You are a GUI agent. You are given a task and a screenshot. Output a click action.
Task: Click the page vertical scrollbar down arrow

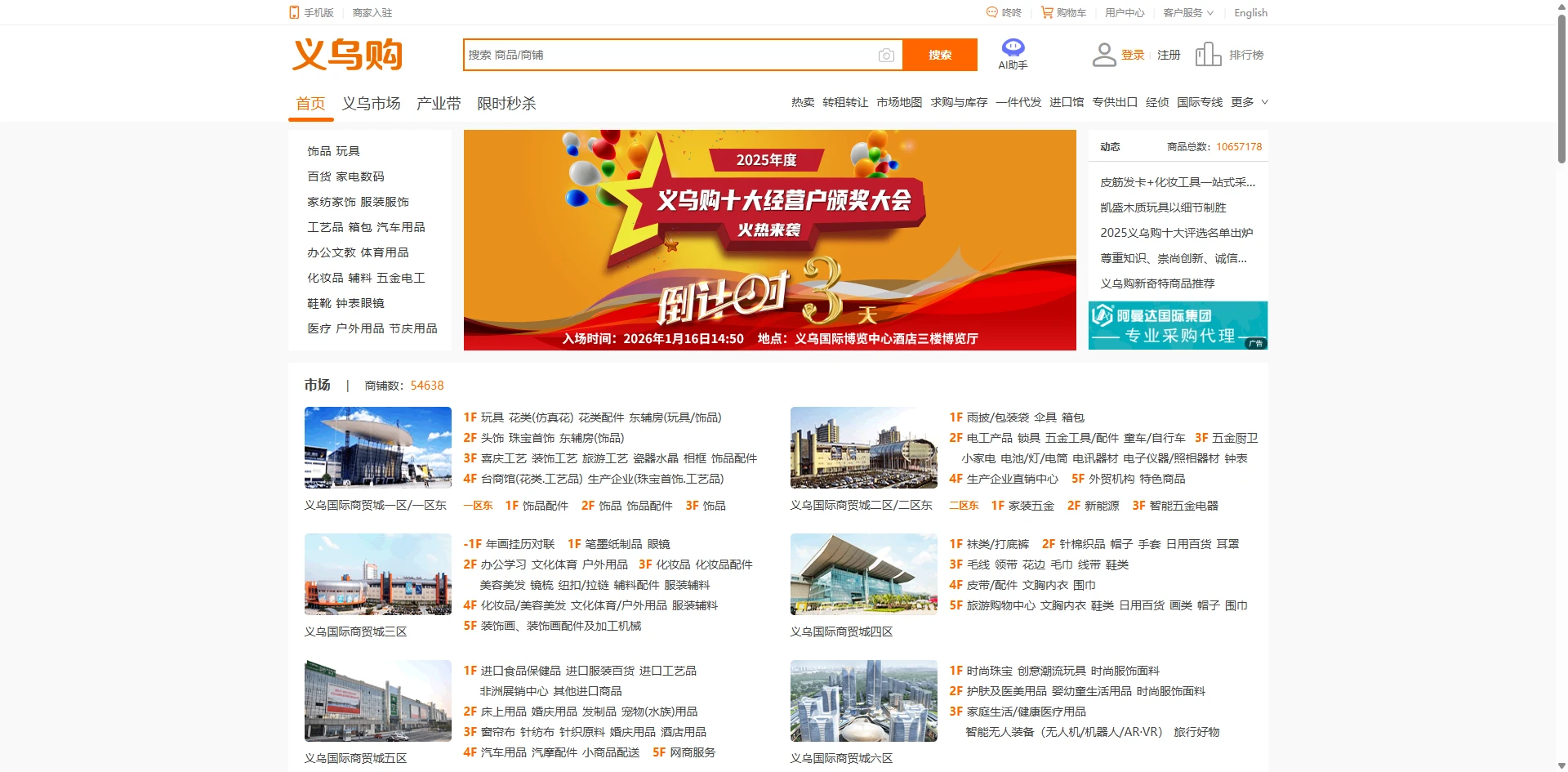[1561, 765]
